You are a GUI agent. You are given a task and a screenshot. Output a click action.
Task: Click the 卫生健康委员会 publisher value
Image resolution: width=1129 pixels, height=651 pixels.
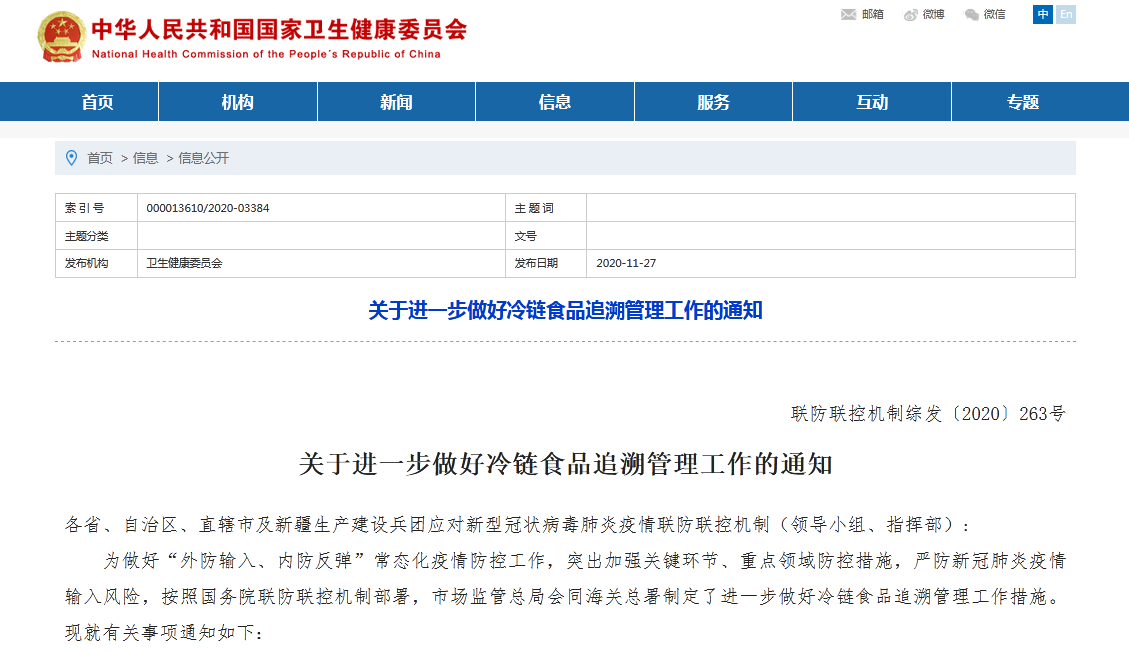click(x=184, y=264)
